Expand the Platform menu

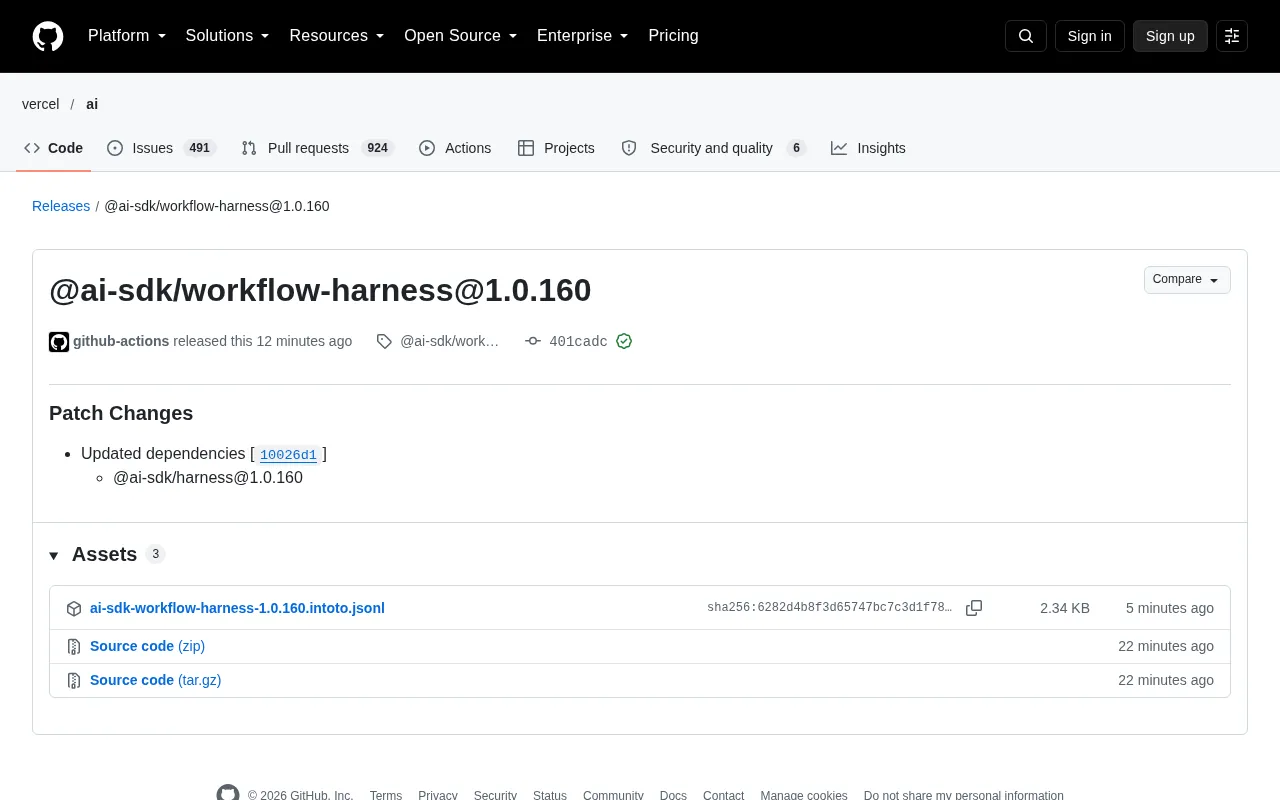point(127,36)
